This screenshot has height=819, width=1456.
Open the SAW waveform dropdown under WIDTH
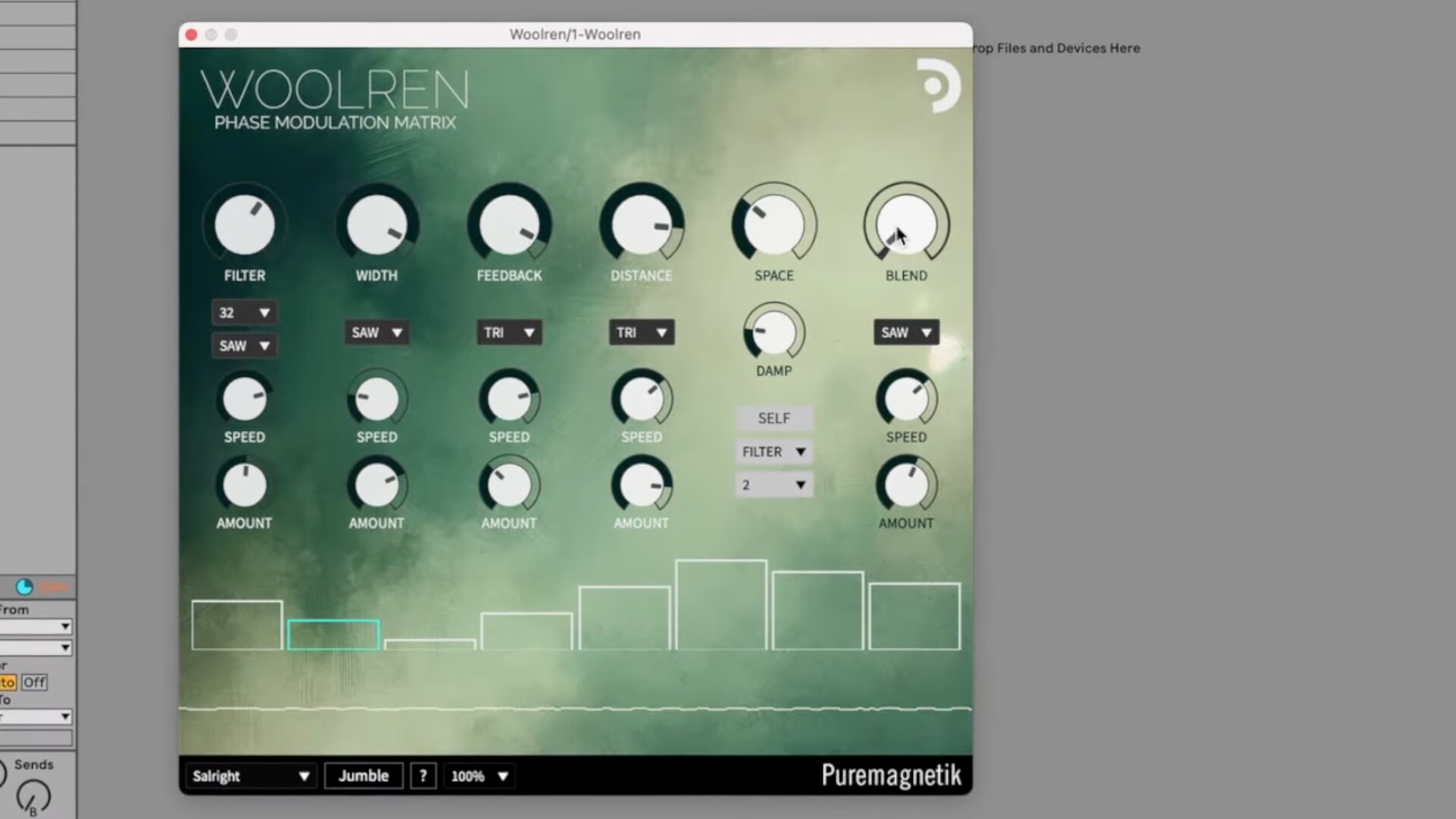tap(377, 332)
